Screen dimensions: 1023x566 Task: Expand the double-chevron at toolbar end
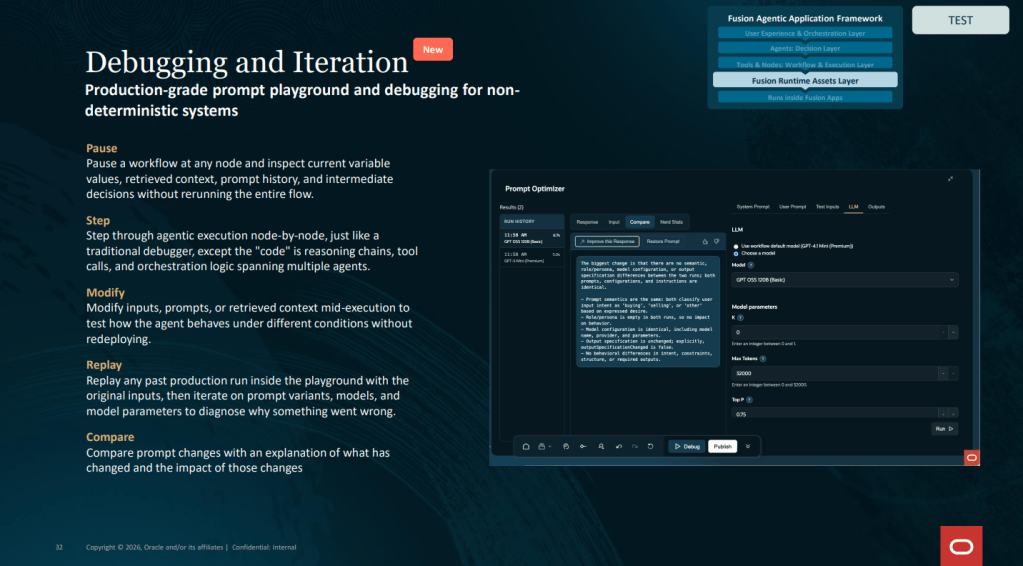(748, 447)
